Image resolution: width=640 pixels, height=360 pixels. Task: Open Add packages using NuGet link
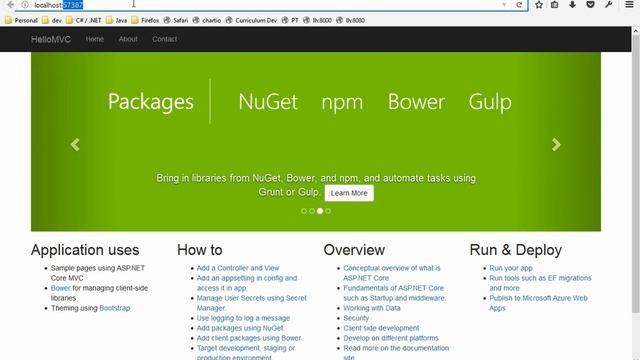[x=240, y=328]
